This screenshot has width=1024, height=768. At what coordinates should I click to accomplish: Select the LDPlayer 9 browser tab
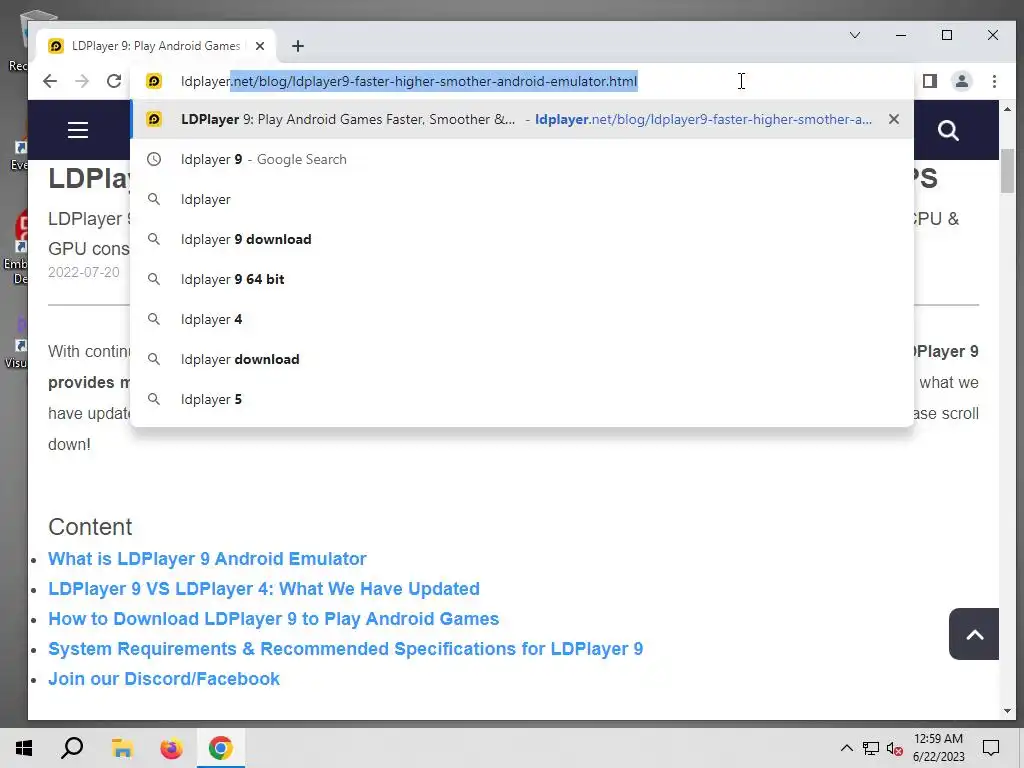coord(155,46)
